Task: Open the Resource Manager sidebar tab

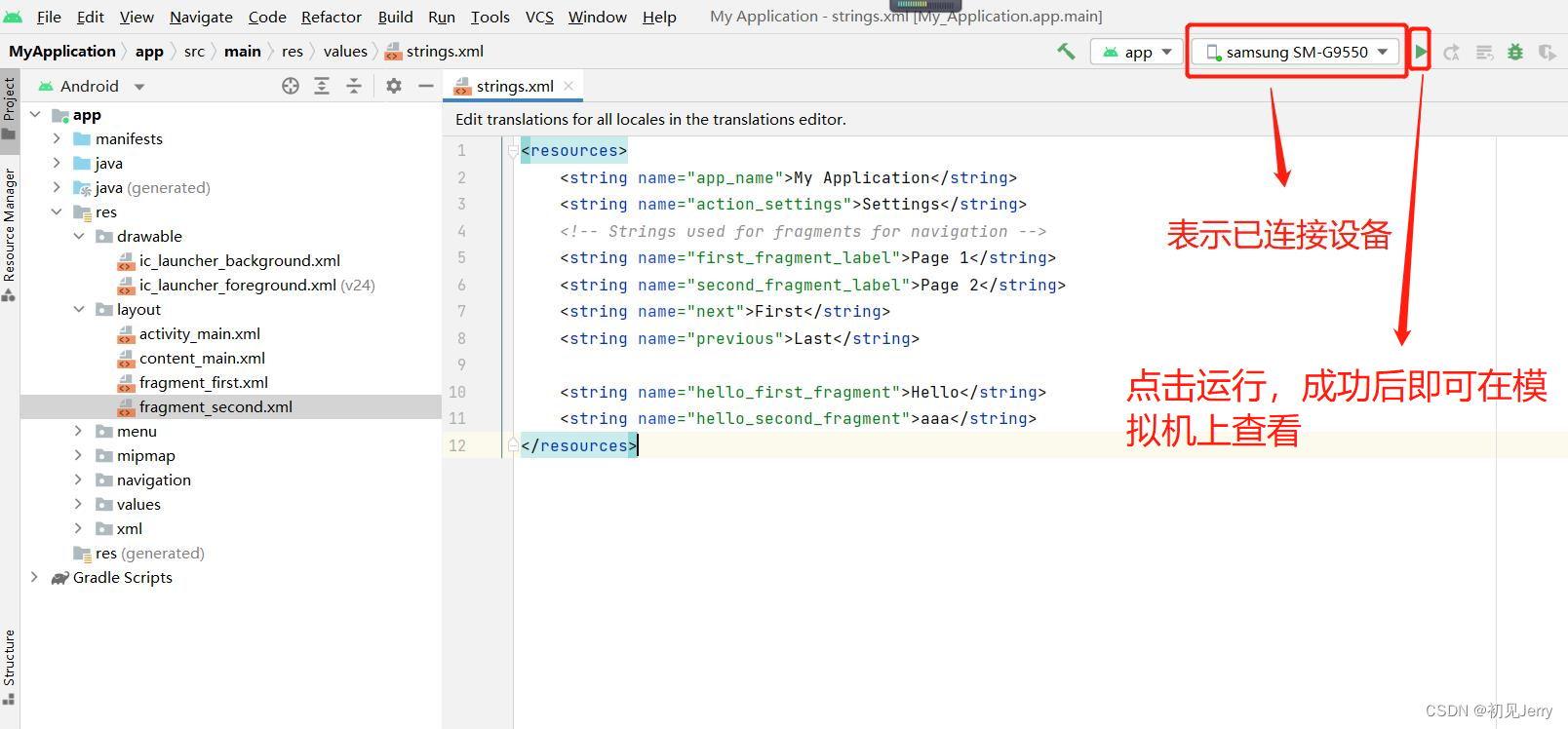Action: pyautogui.click(x=9, y=235)
